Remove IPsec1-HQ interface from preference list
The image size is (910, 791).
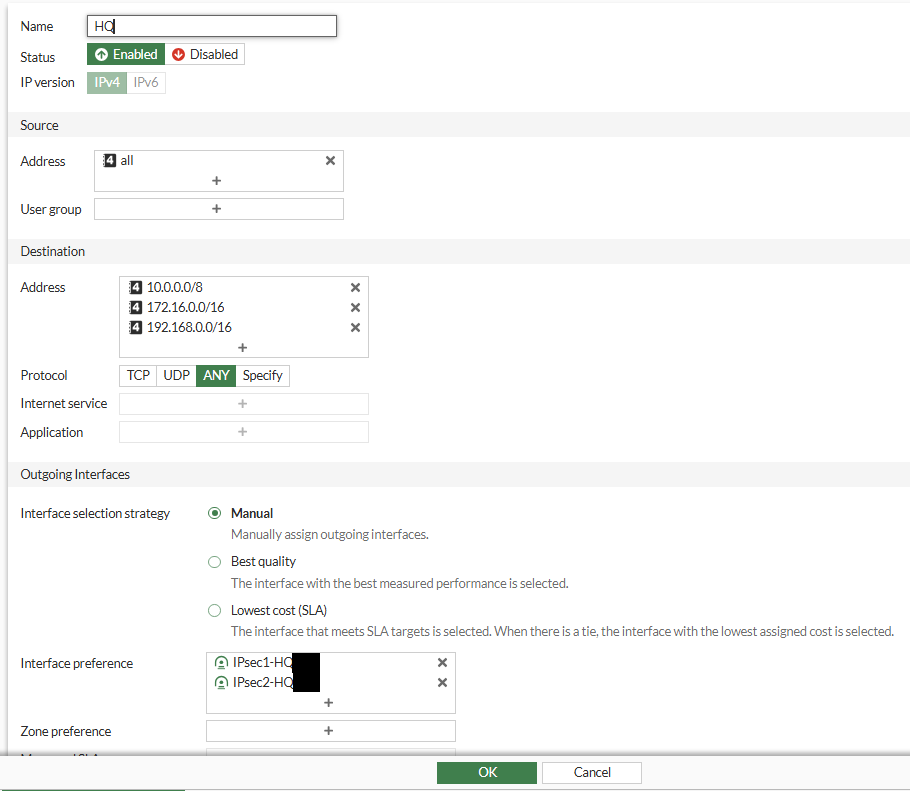442,663
